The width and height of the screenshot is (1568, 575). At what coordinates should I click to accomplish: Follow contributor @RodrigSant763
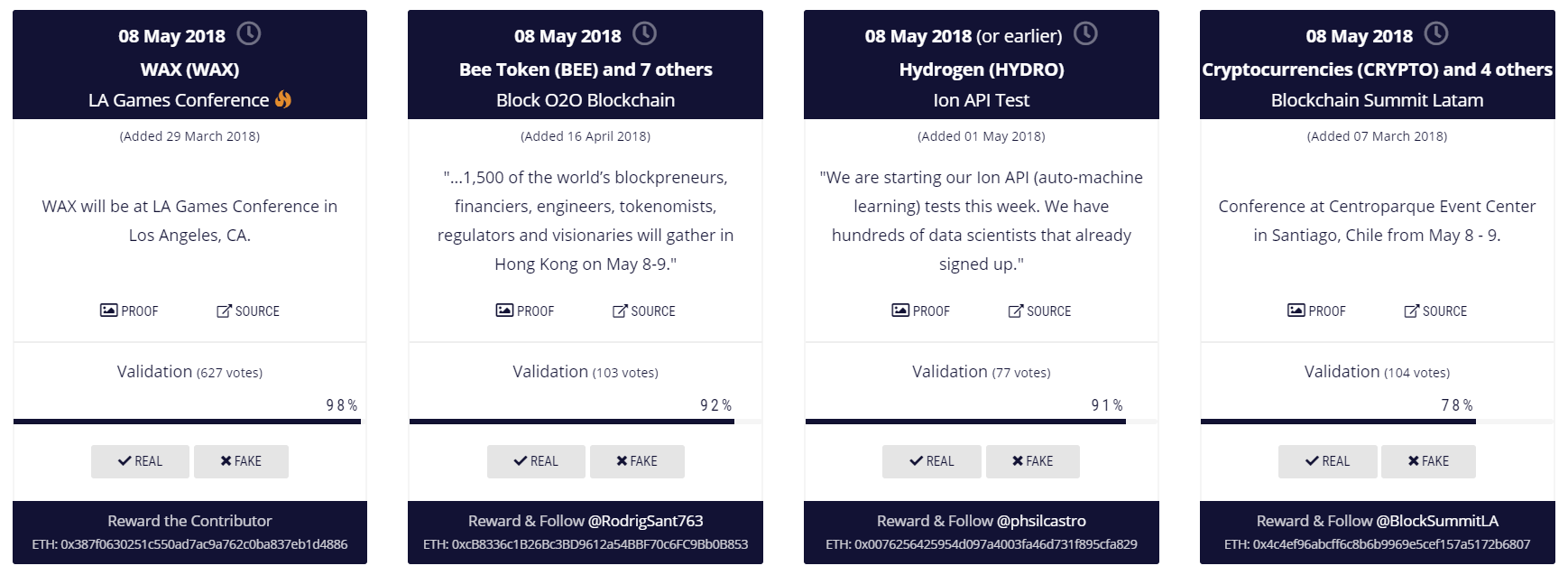pos(645,521)
